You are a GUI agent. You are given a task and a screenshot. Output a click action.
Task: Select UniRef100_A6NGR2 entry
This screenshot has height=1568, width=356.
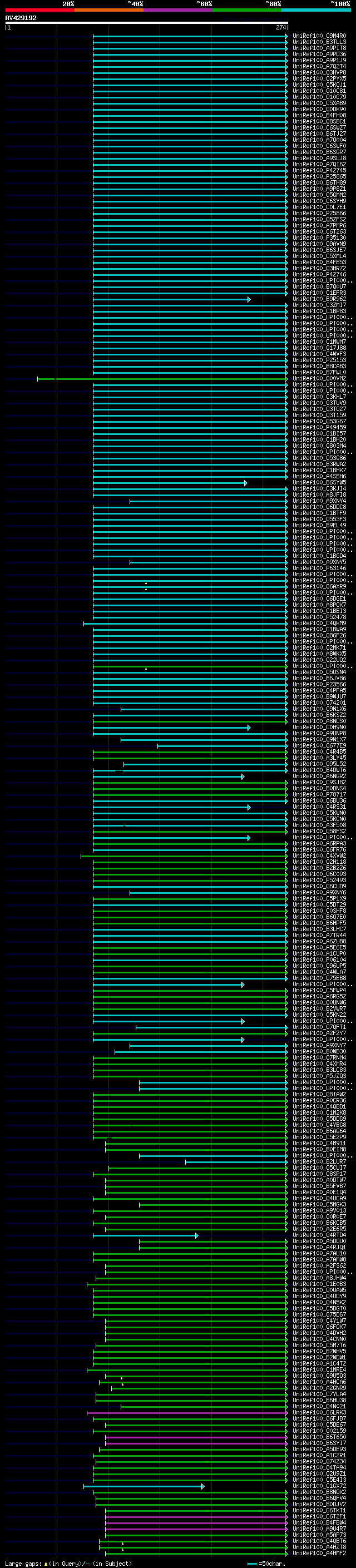click(x=319, y=776)
